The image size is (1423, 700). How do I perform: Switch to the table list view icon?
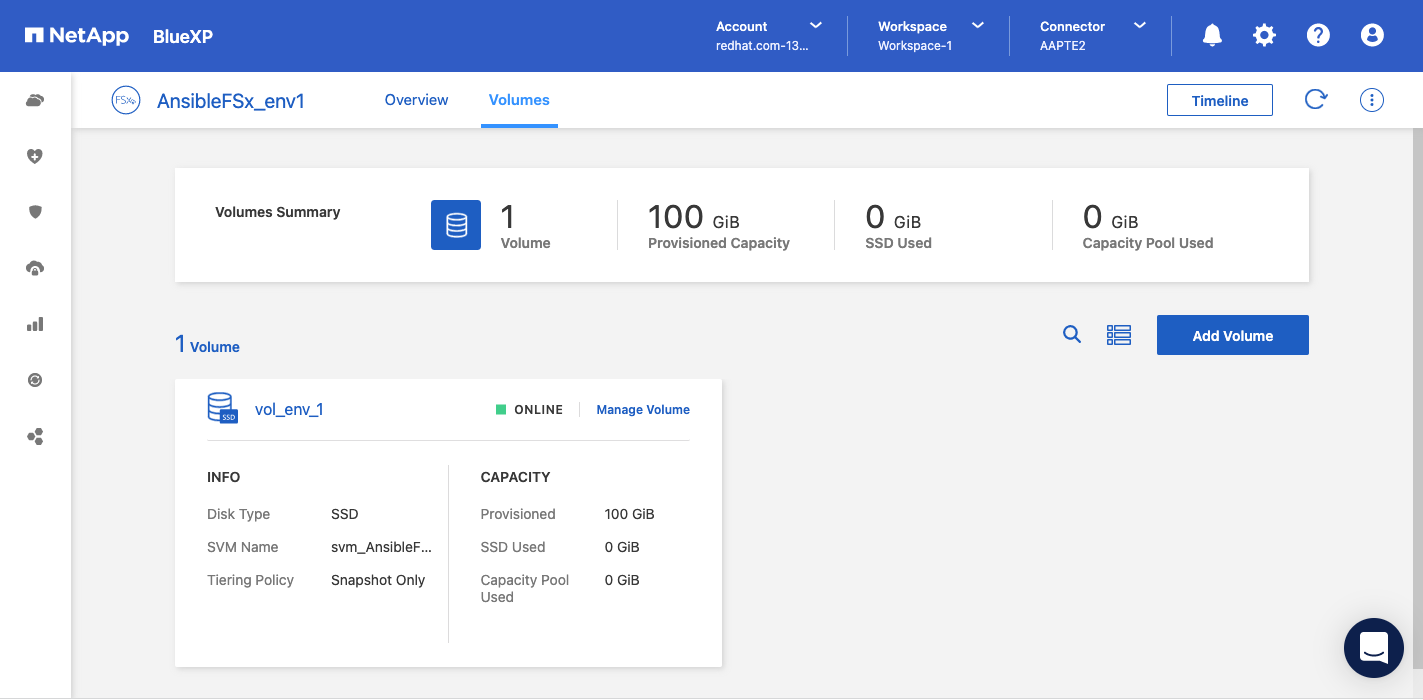[1118, 335]
